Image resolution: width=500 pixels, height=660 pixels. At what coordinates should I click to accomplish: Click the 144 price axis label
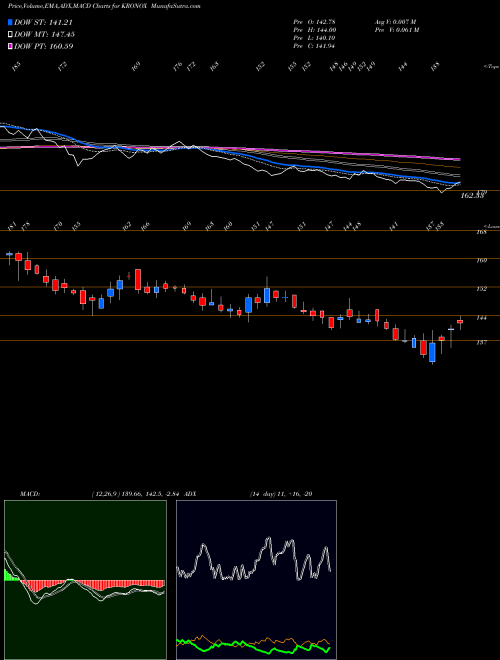tap(482, 318)
